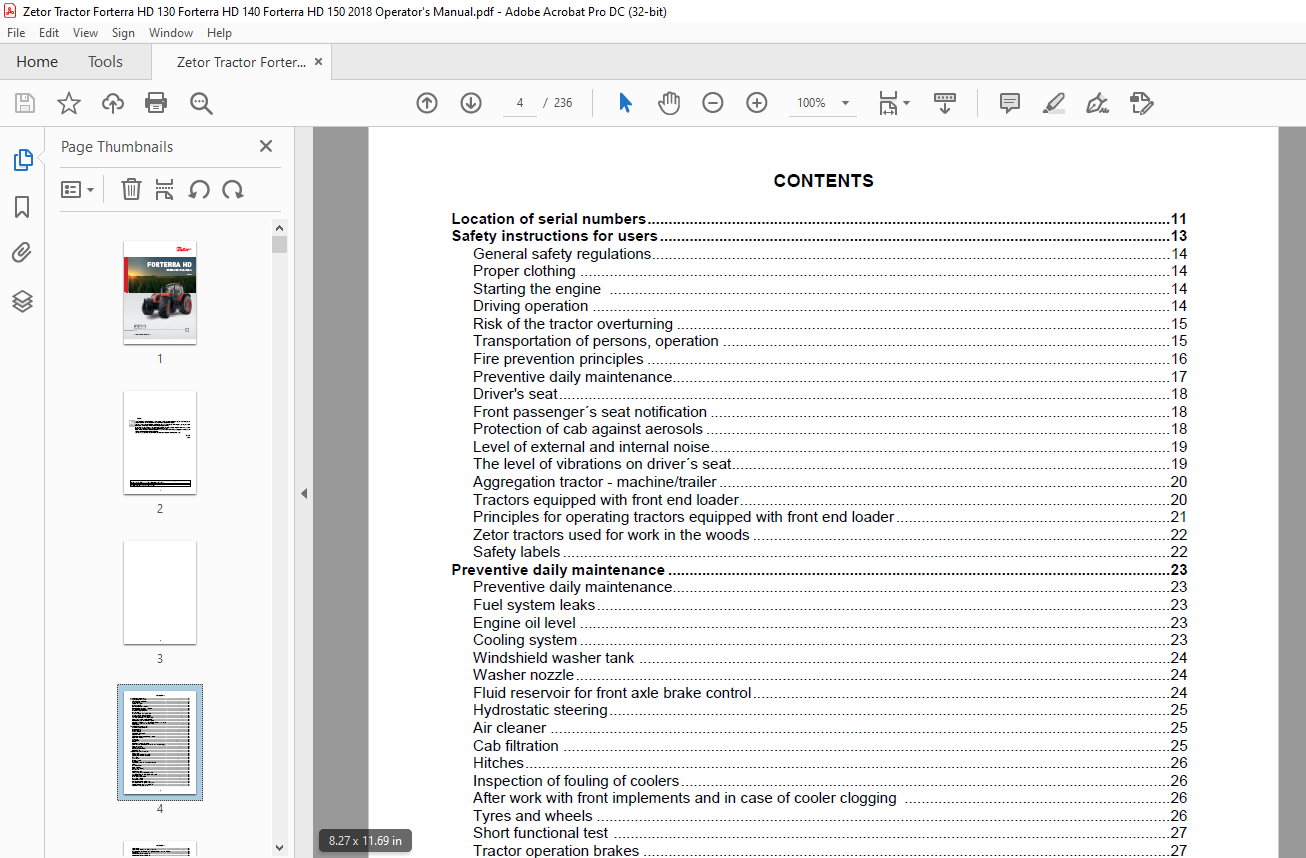Open the Help menu
Viewport: 1306px width, 858px height.
tap(219, 33)
